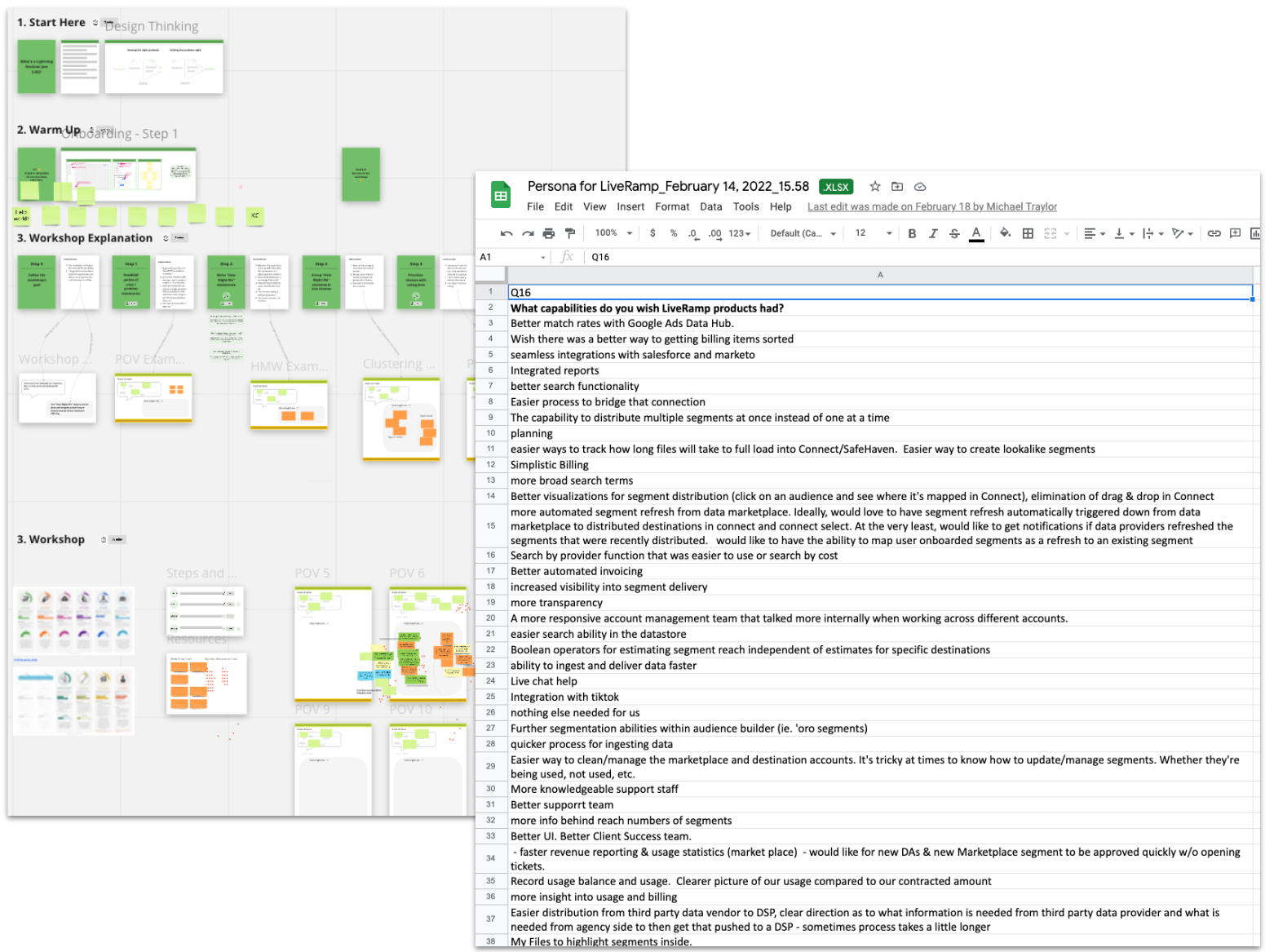The width and height of the screenshot is (1274, 952).
Task: Open vertical align dropdown
Action: 1124,233
